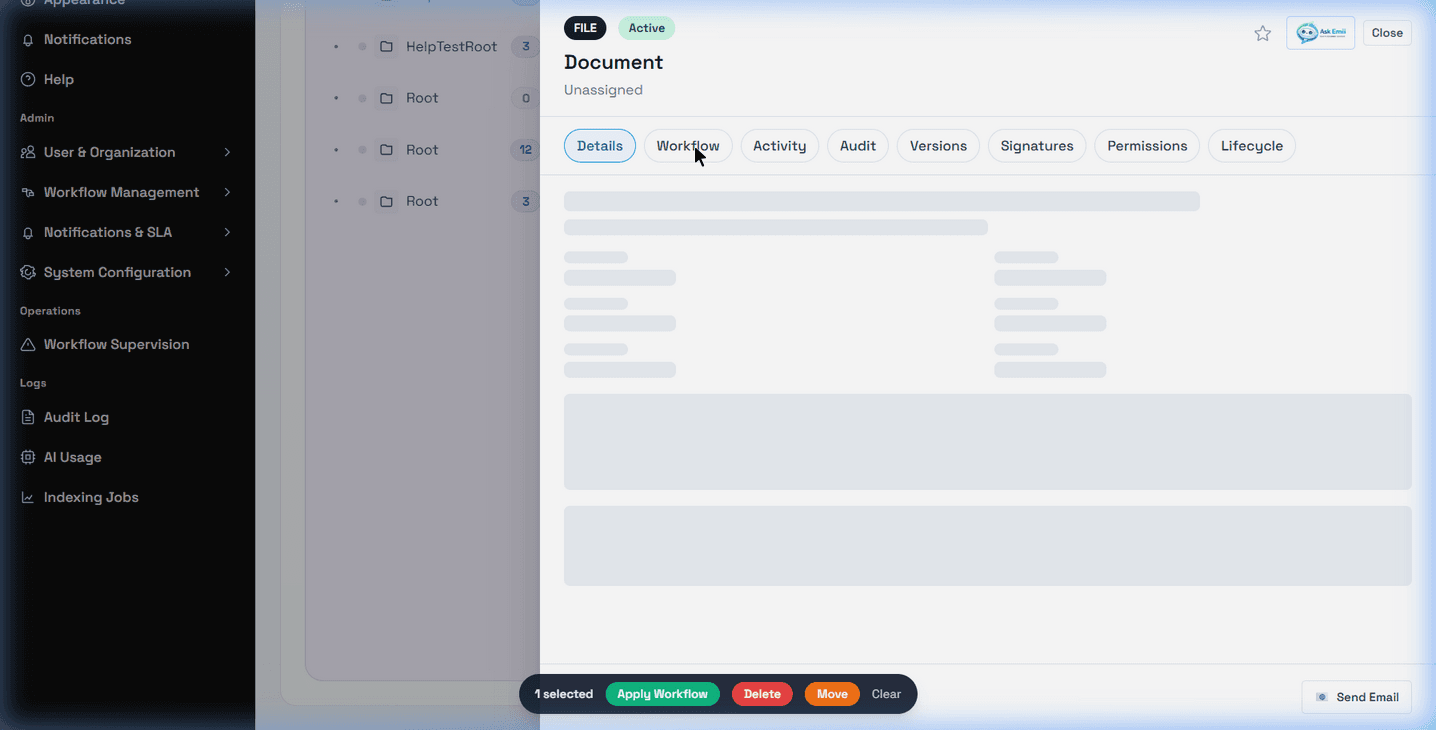Open the Permissions tab
Screen dimensions: 1436x730
click(1147, 146)
